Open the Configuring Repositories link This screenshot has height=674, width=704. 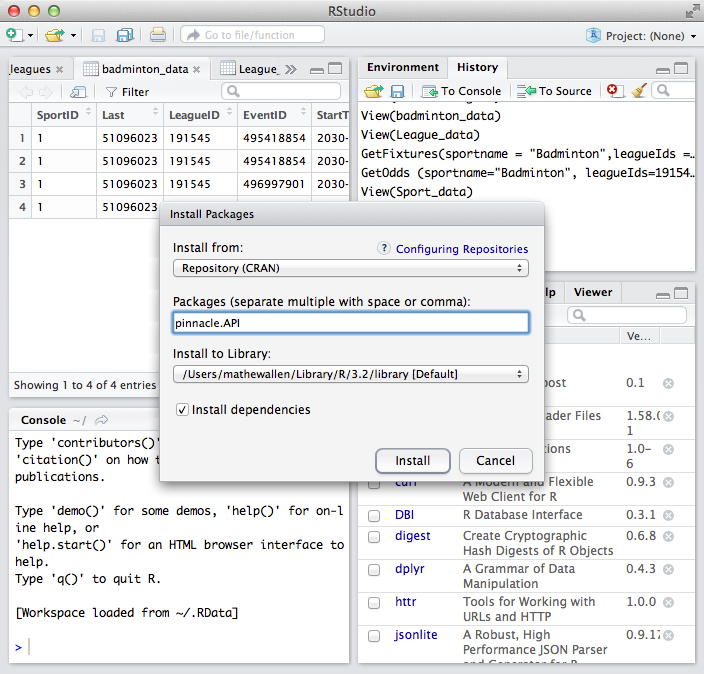click(462, 249)
